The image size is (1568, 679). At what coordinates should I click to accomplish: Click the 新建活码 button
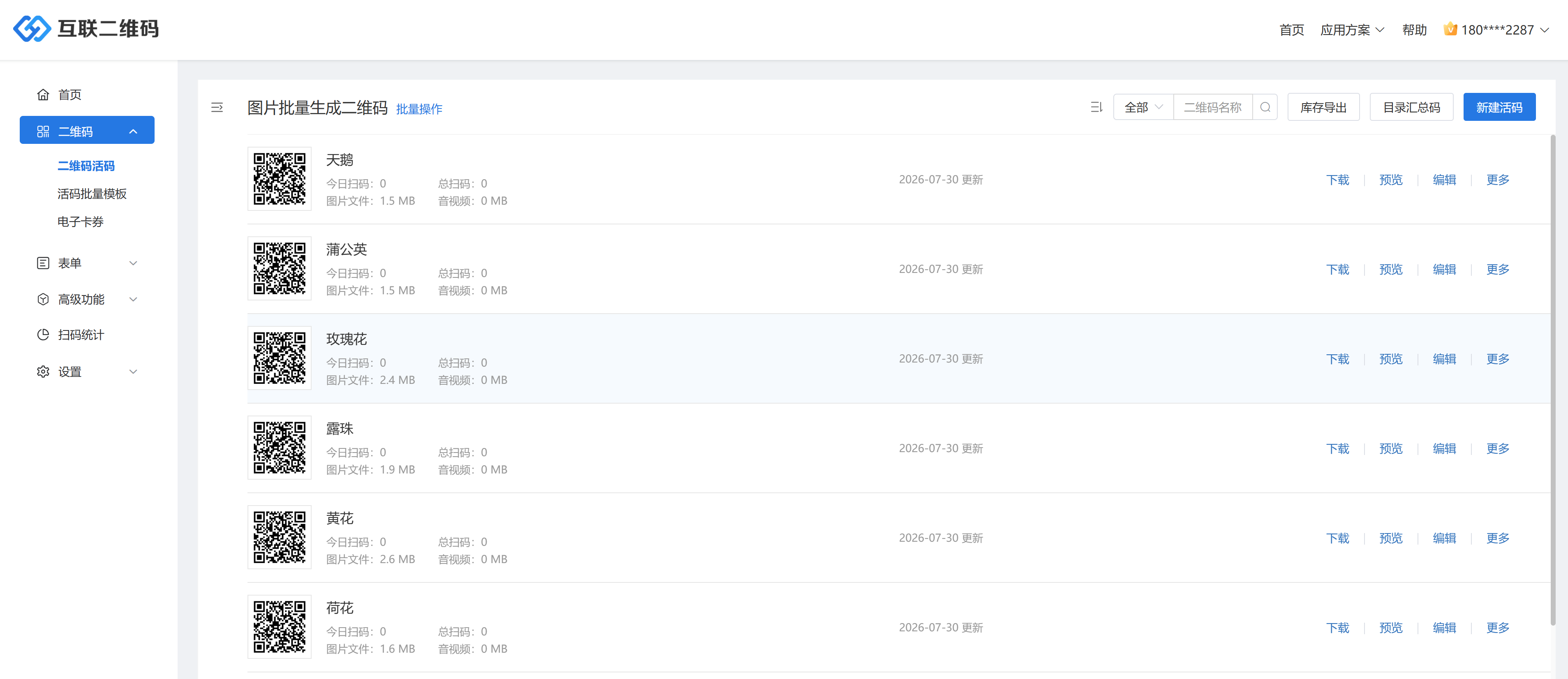pos(1499,107)
